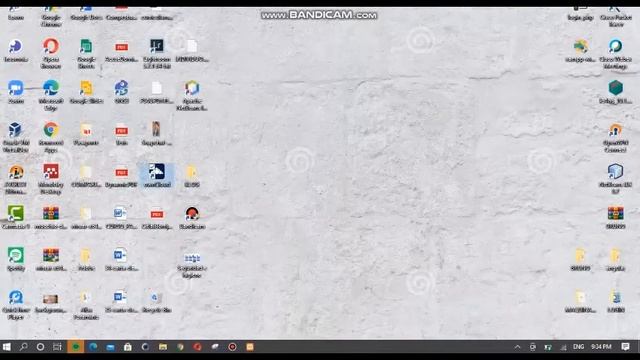This screenshot has width=640, height=360.
Task: Select the Oracle VM VirtualBox shortcut
Action: tap(16, 138)
